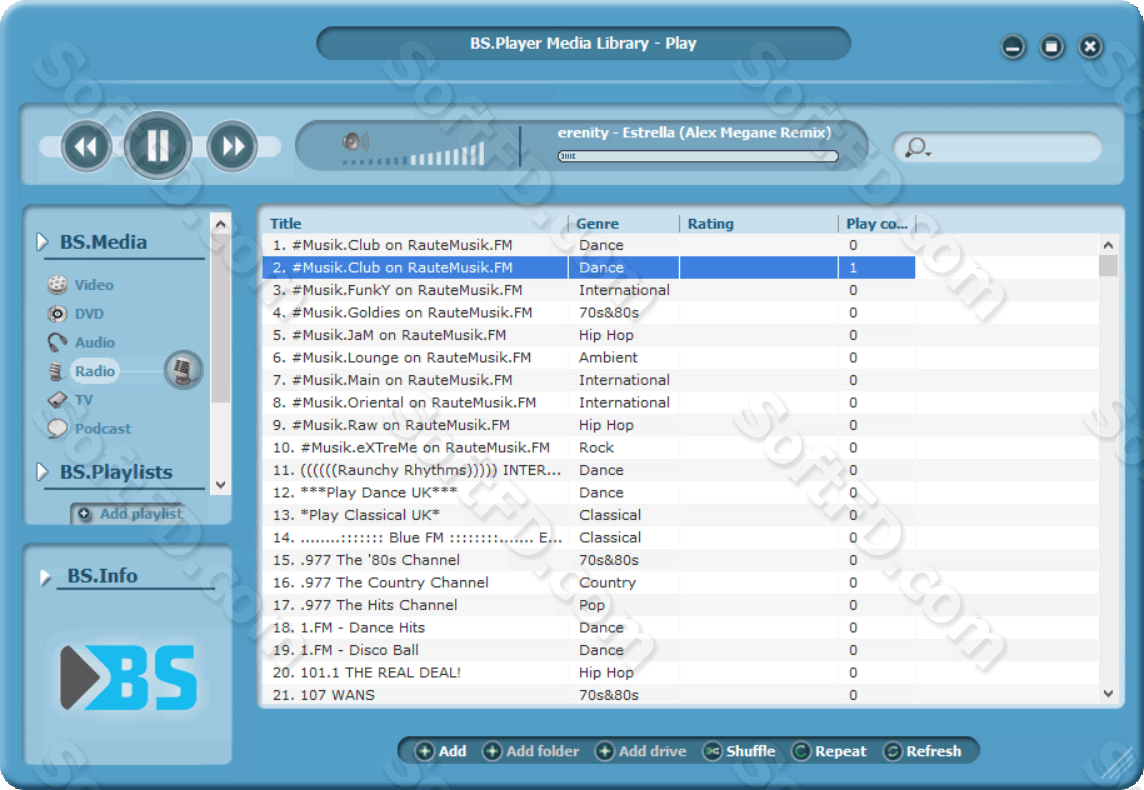This screenshot has height=790, width=1144.
Task: Select station #Musik.Raw on RauteMusik.FM
Action: point(589,425)
